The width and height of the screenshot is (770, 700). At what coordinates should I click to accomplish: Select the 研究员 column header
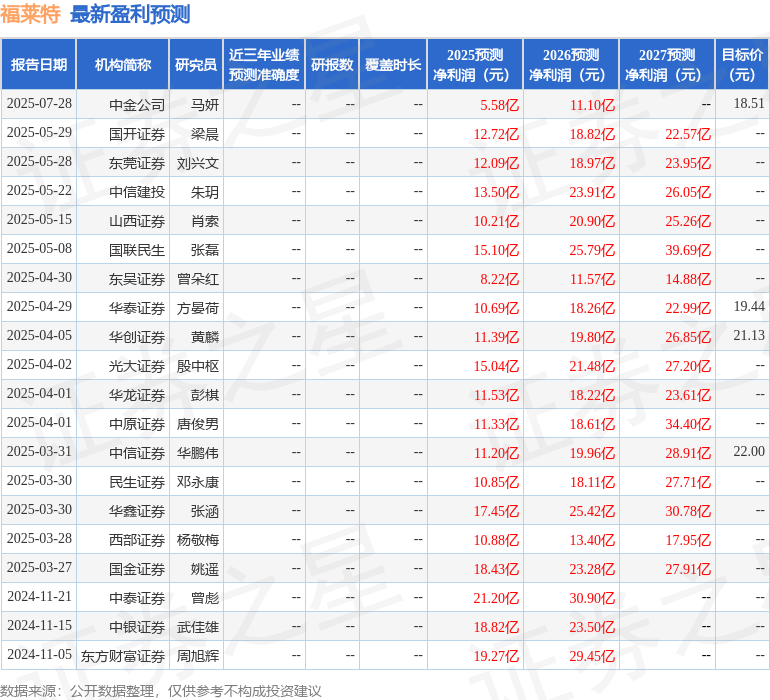[x=196, y=64]
